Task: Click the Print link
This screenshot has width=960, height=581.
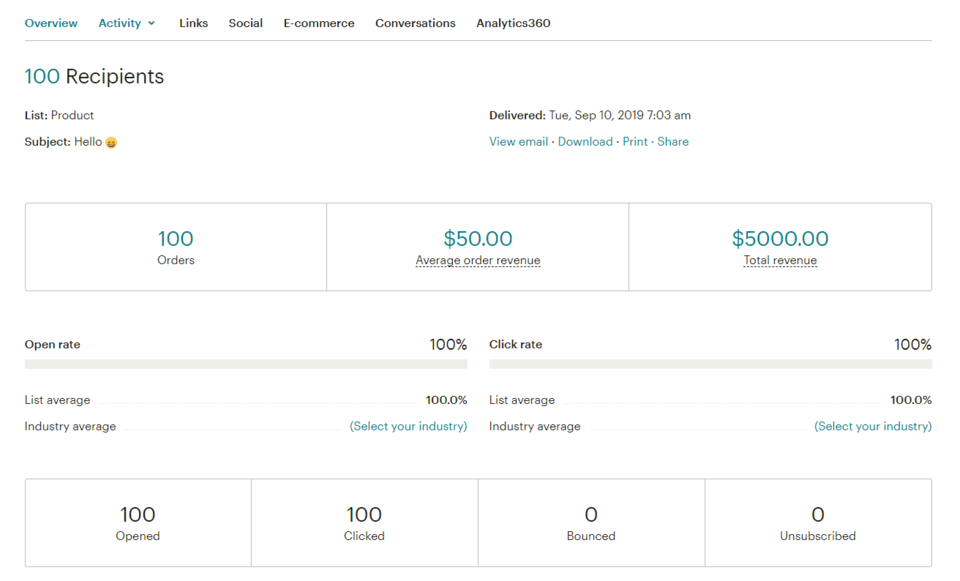Action: pos(635,142)
